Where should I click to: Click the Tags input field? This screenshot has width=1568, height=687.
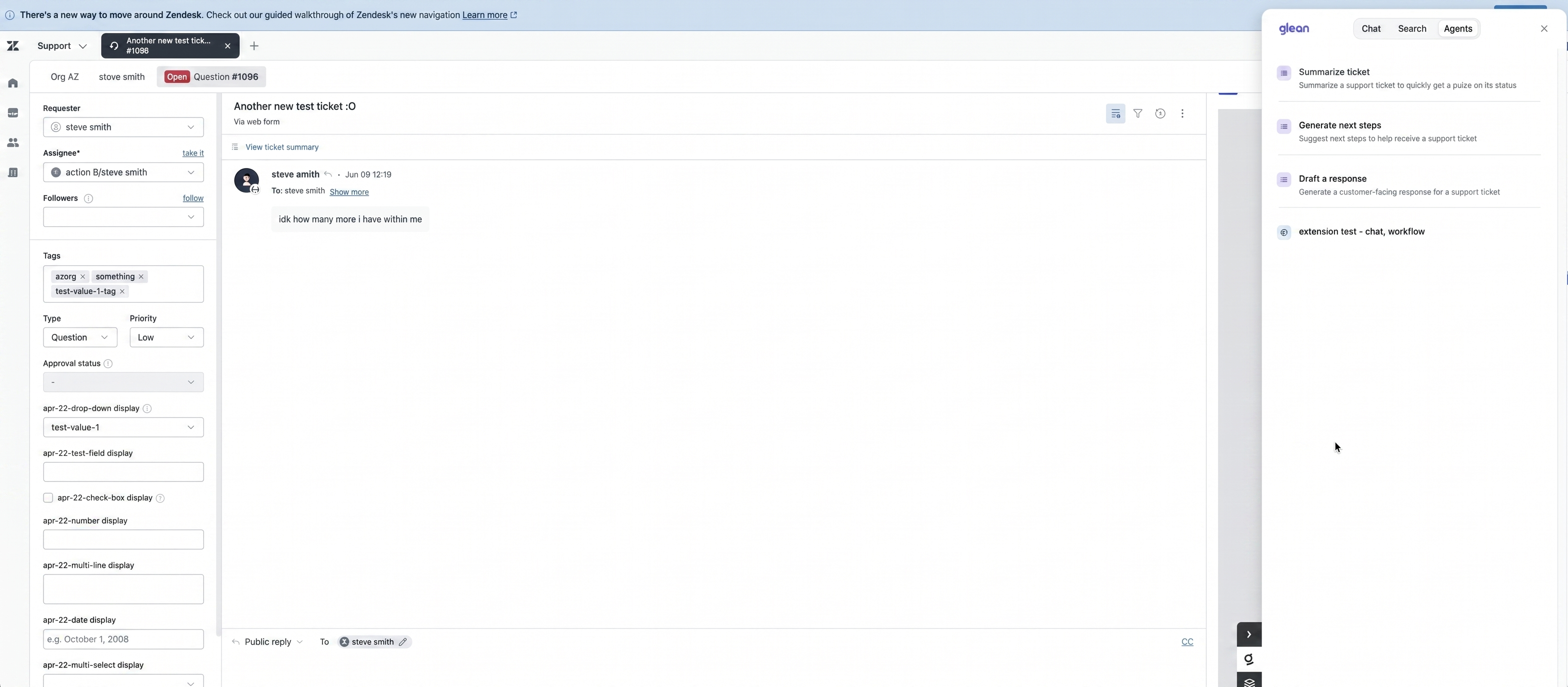(x=123, y=284)
